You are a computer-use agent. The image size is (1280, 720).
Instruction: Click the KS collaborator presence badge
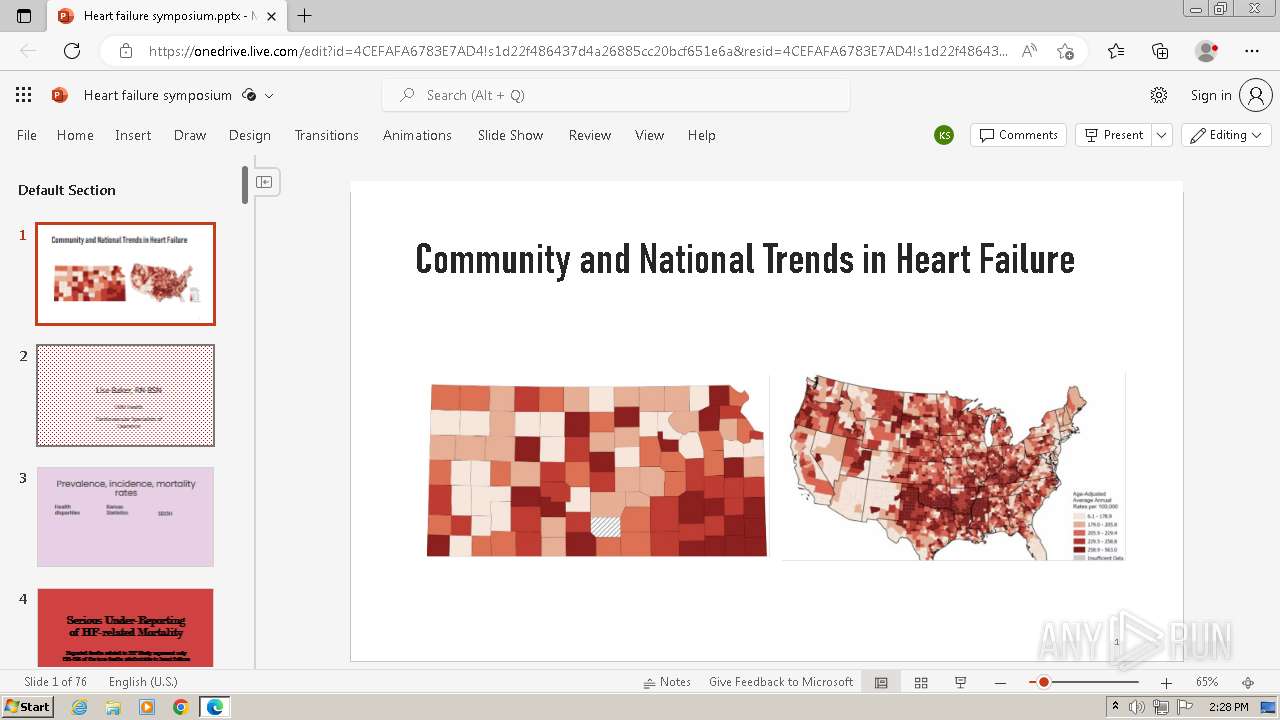(944, 135)
